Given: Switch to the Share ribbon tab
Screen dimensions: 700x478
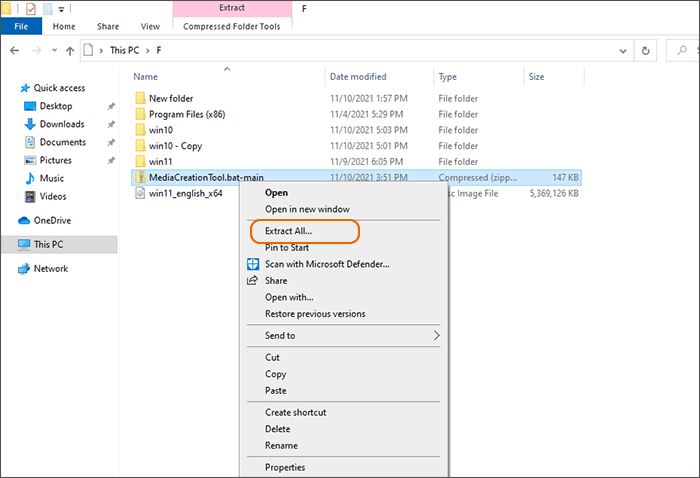Looking at the screenshot, I should click(108, 26).
